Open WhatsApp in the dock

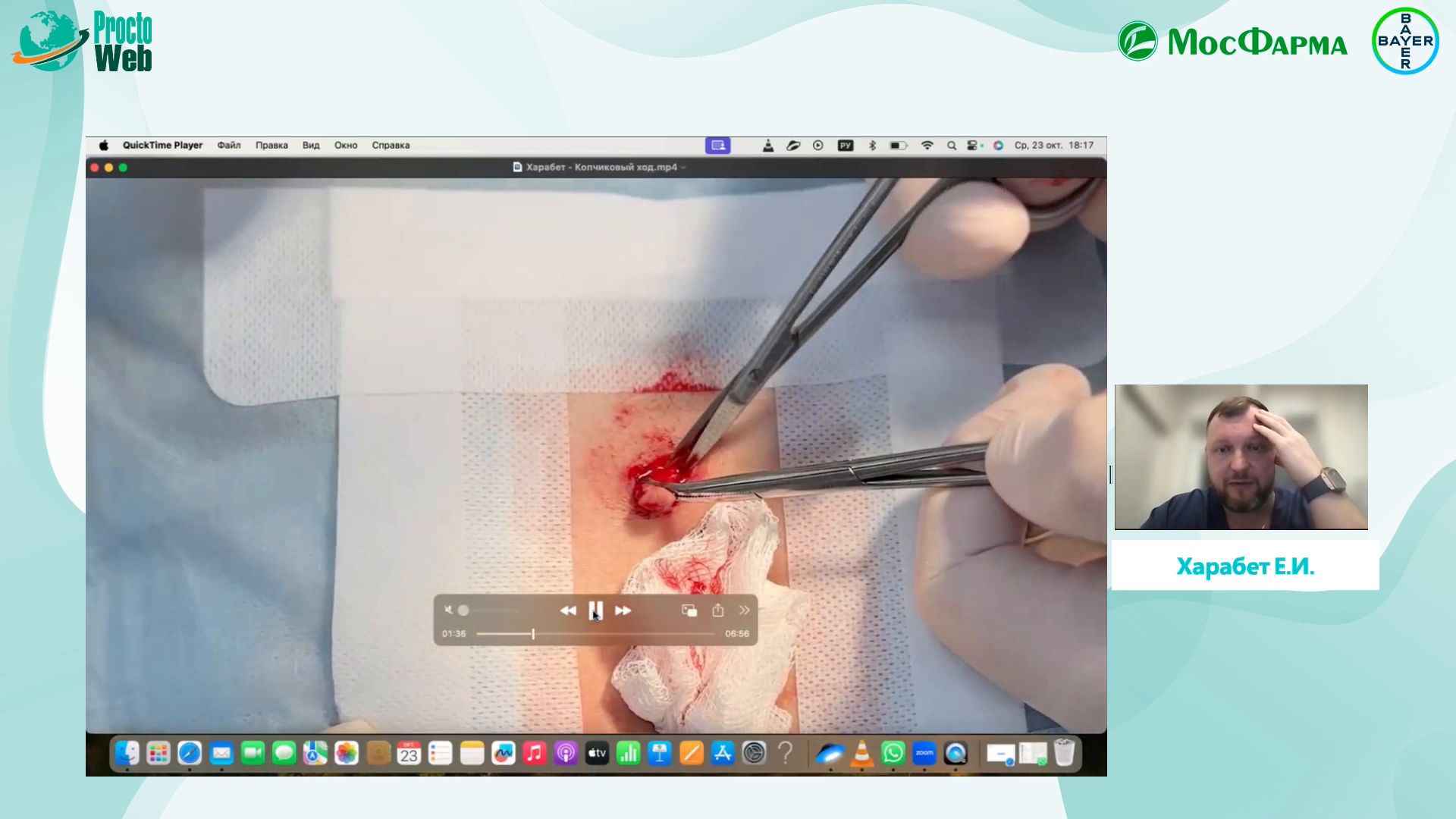(893, 753)
